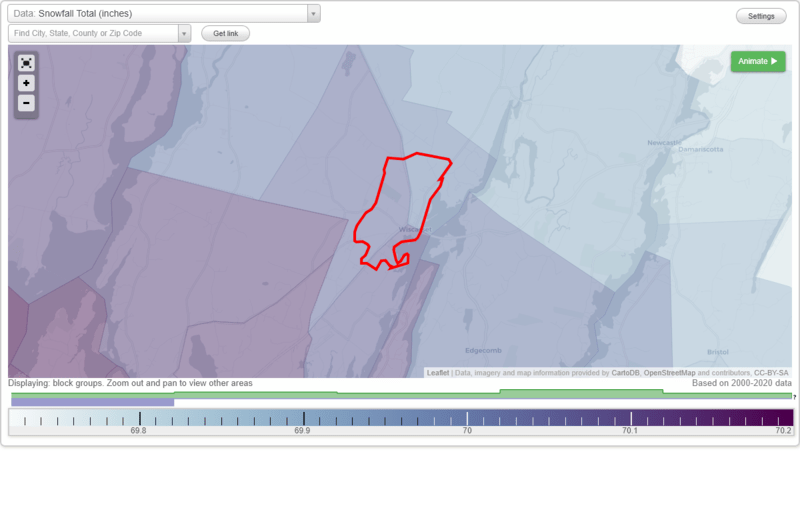This screenshot has width=800, height=514.
Task: Open the CartoDB attribution link
Action: click(625, 373)
